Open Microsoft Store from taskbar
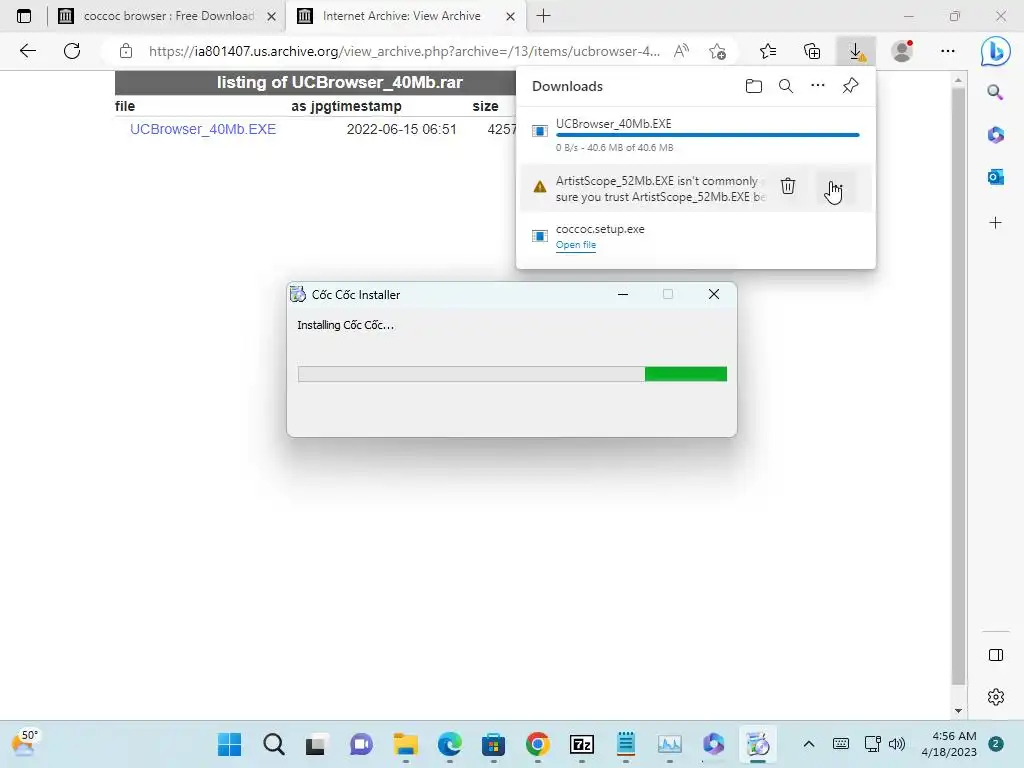Image resolution: width=1024 pixels, height=768 pixels. 494,744
